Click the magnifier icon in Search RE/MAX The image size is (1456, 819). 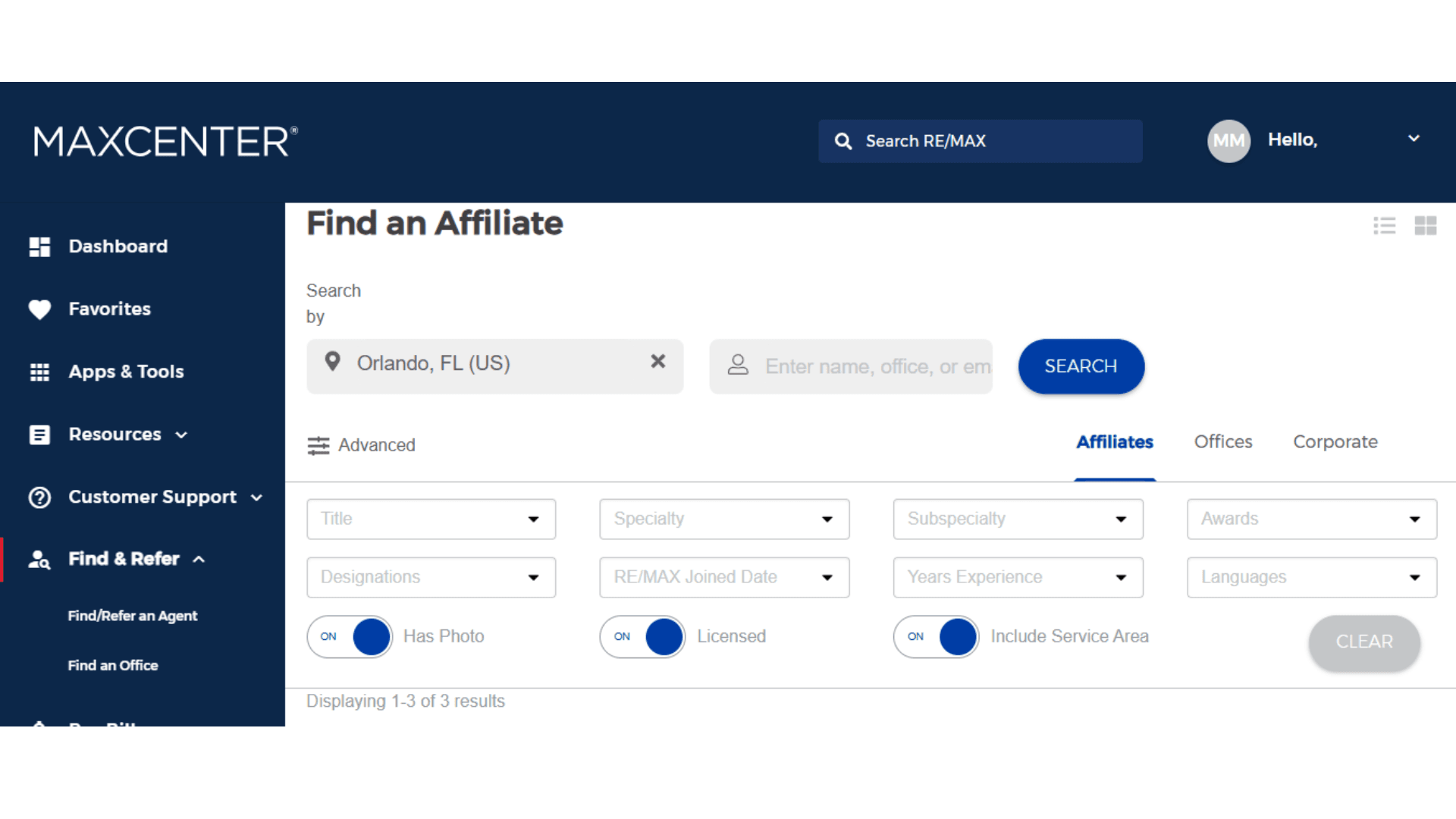pos(843,141)
